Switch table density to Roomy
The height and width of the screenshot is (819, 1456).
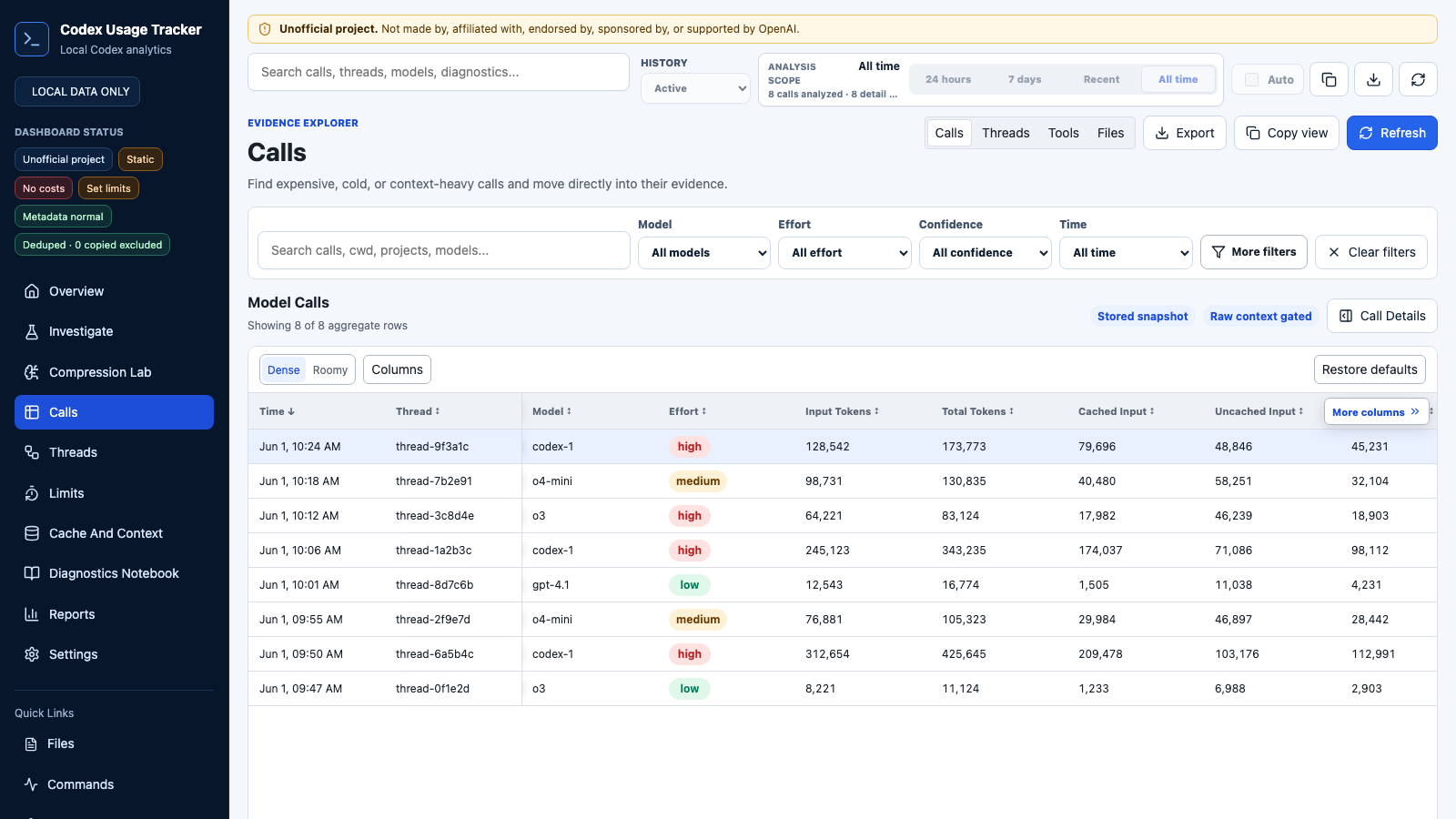[x=330, y=370]
